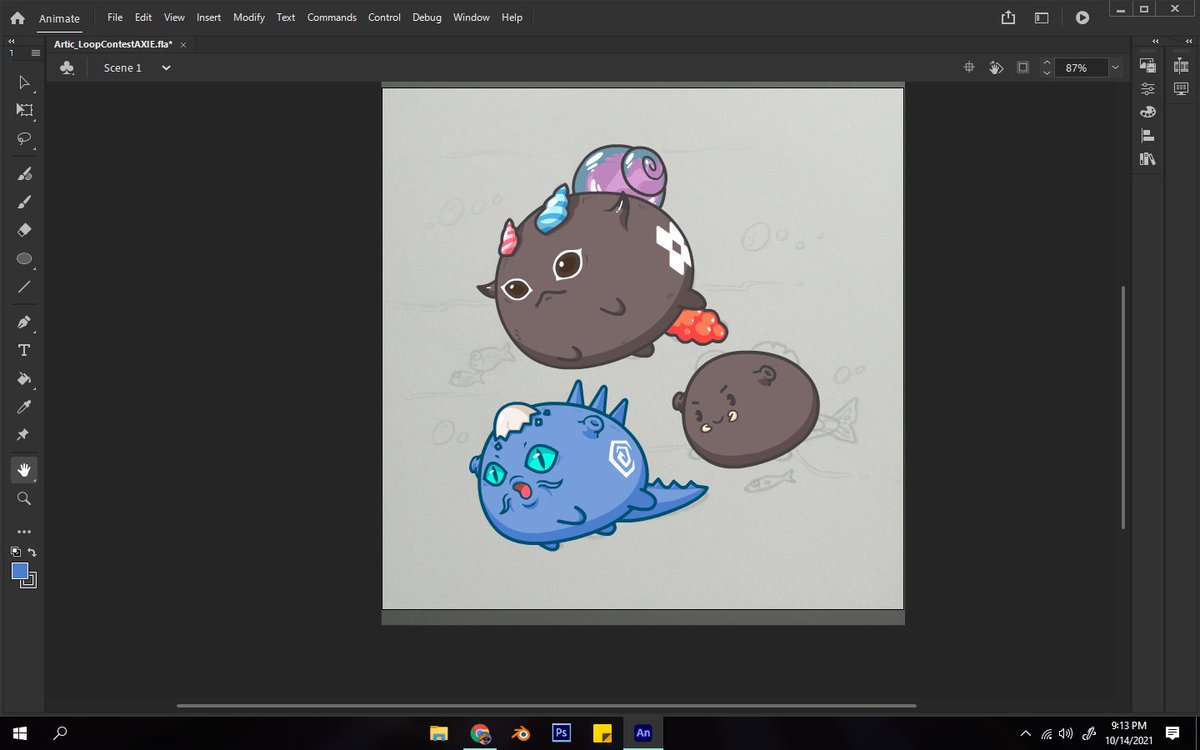Screen dimensions: 1200x750
Task: Open the Color palette panel icon
Action: pos(1147,112)
